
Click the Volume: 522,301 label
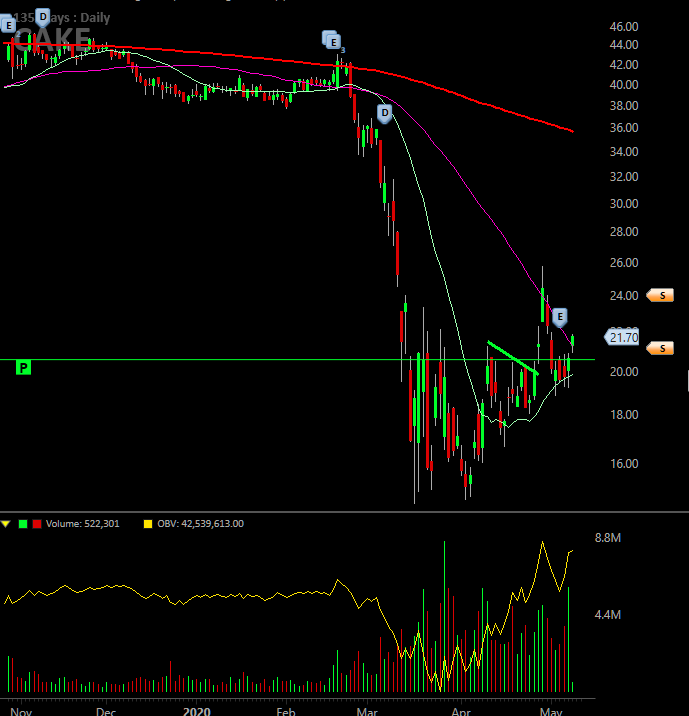82,524
